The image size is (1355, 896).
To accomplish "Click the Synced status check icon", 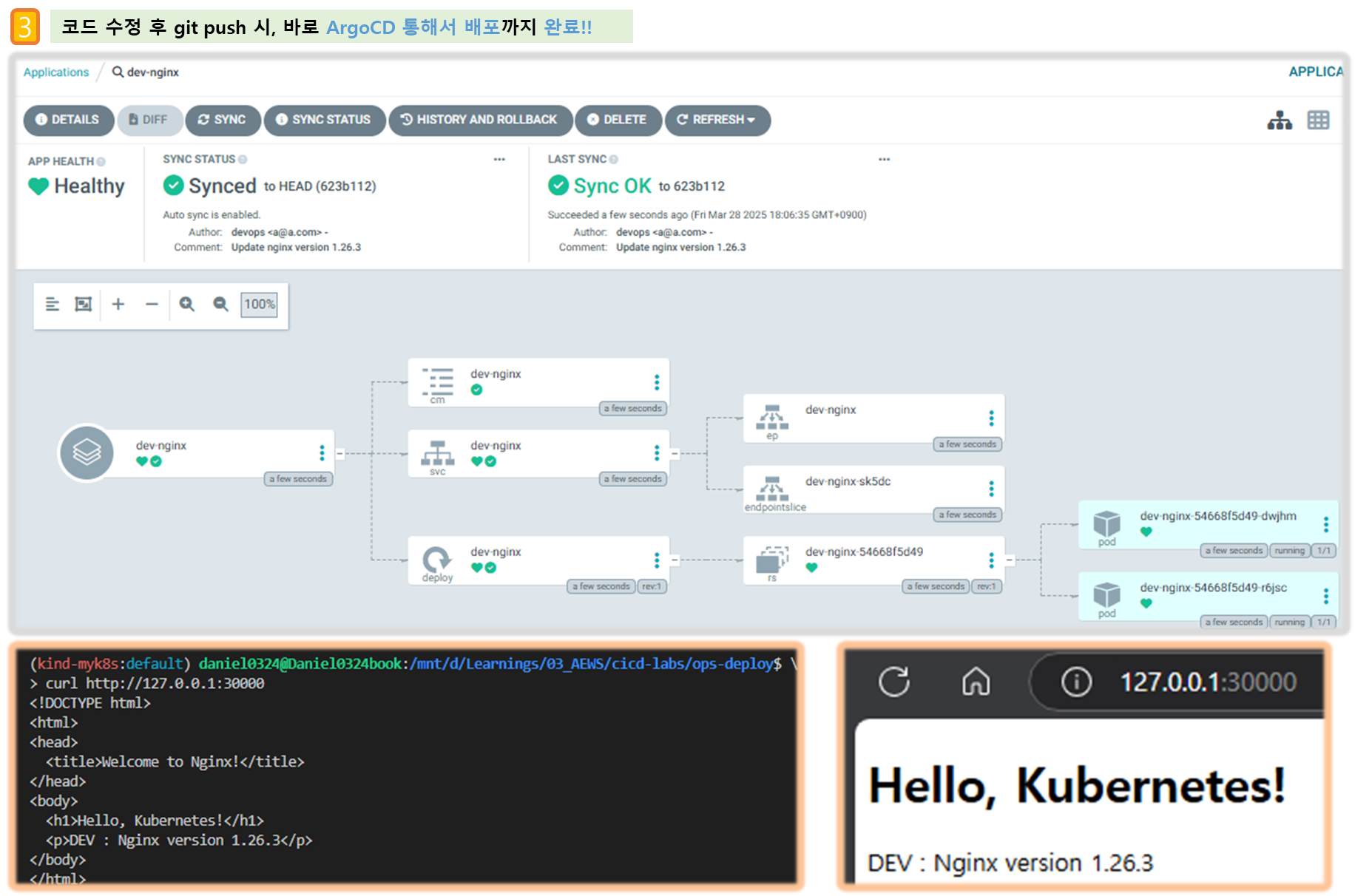I will [173, 185].
